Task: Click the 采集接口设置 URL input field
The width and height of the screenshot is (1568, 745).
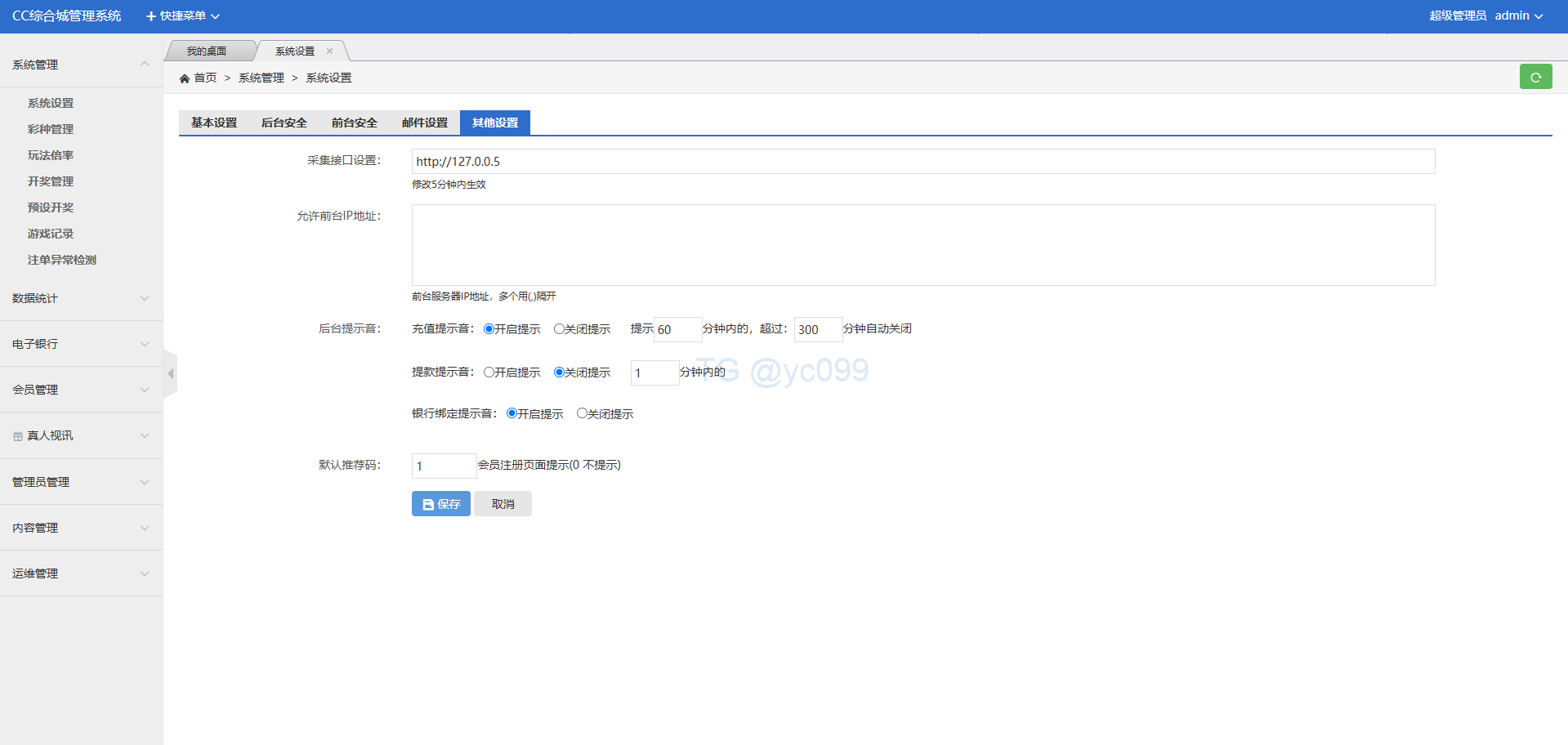Action: 922,162
